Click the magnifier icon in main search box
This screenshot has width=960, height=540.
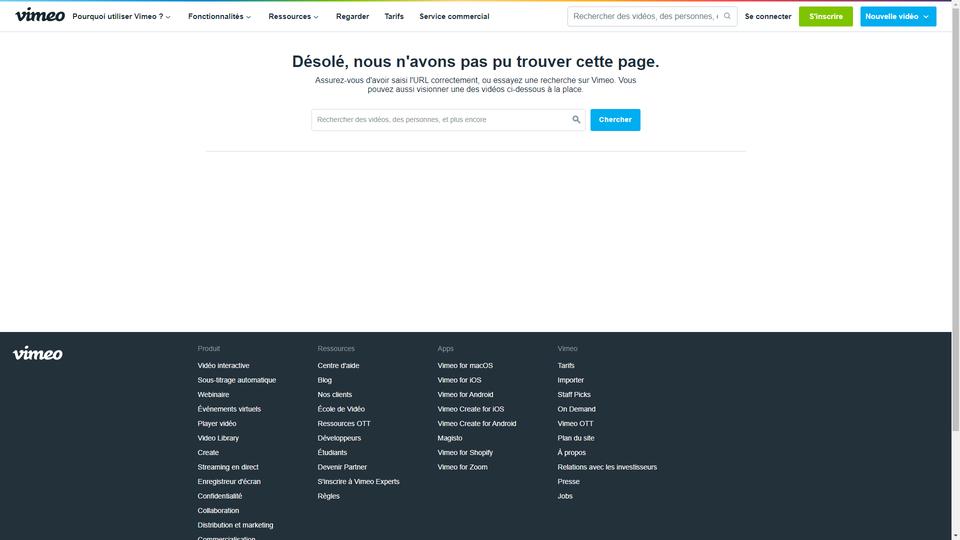576,119
